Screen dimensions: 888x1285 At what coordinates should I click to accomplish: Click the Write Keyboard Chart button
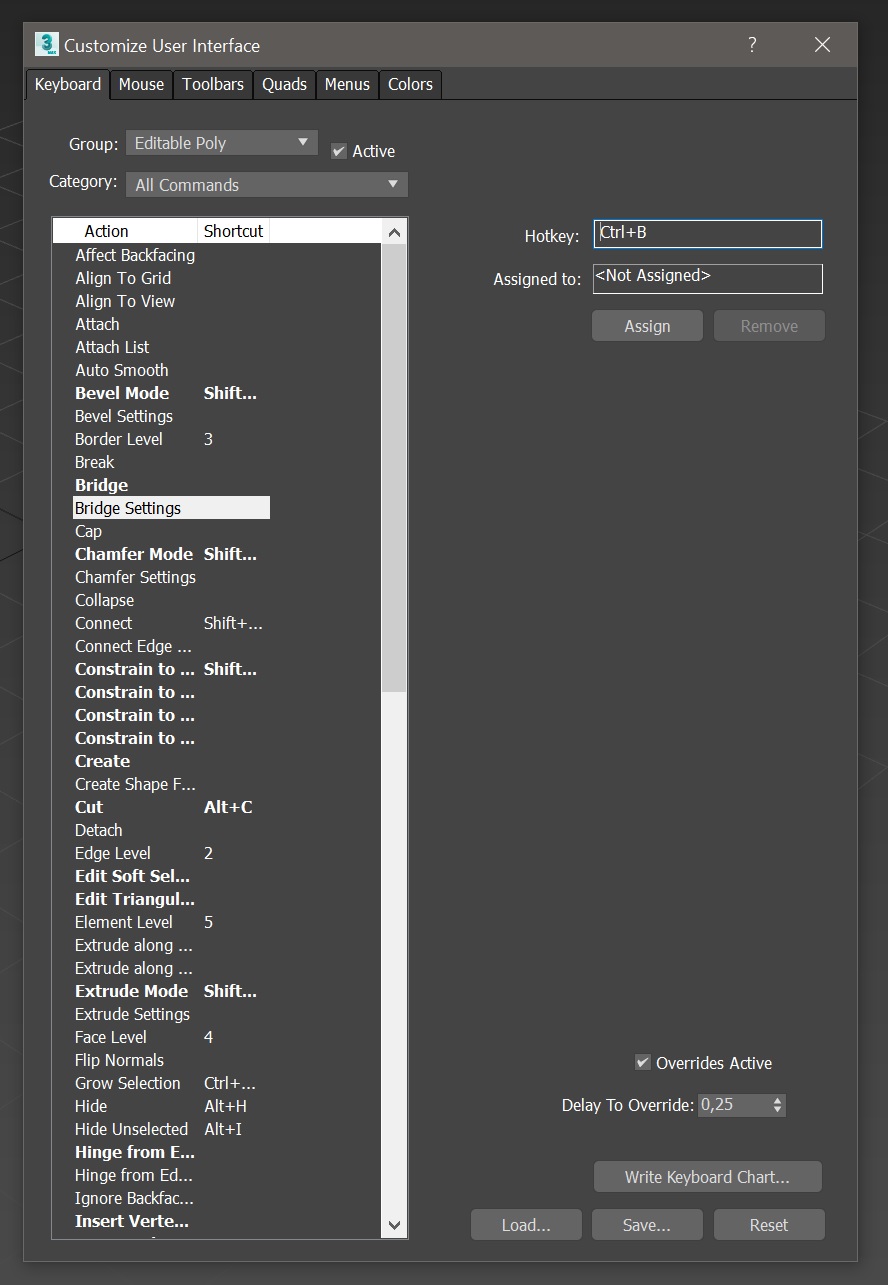click(708, 1177)
